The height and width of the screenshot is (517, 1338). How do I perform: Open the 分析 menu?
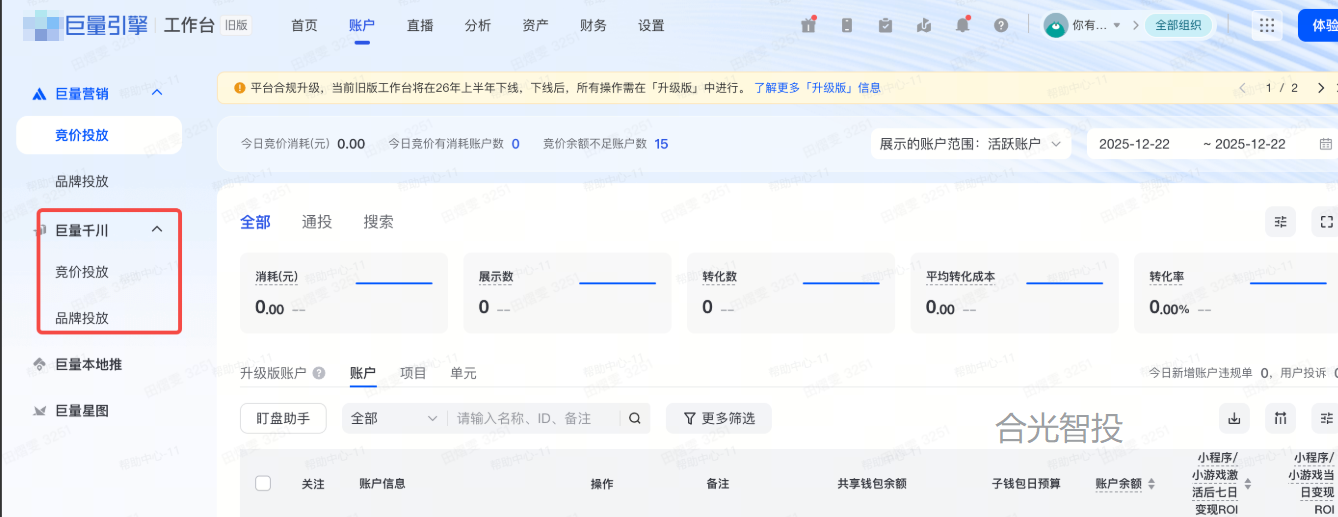pos(478,25)
